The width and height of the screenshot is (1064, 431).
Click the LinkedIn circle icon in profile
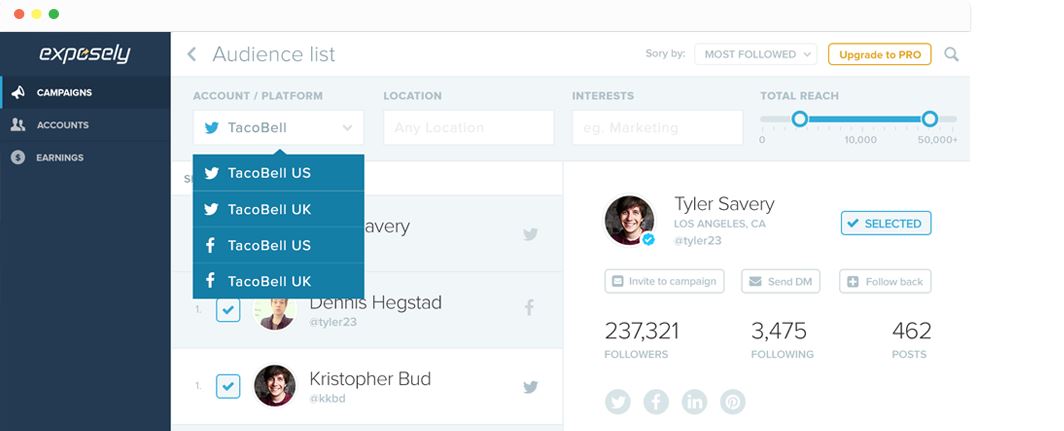[x=694, y=402]
